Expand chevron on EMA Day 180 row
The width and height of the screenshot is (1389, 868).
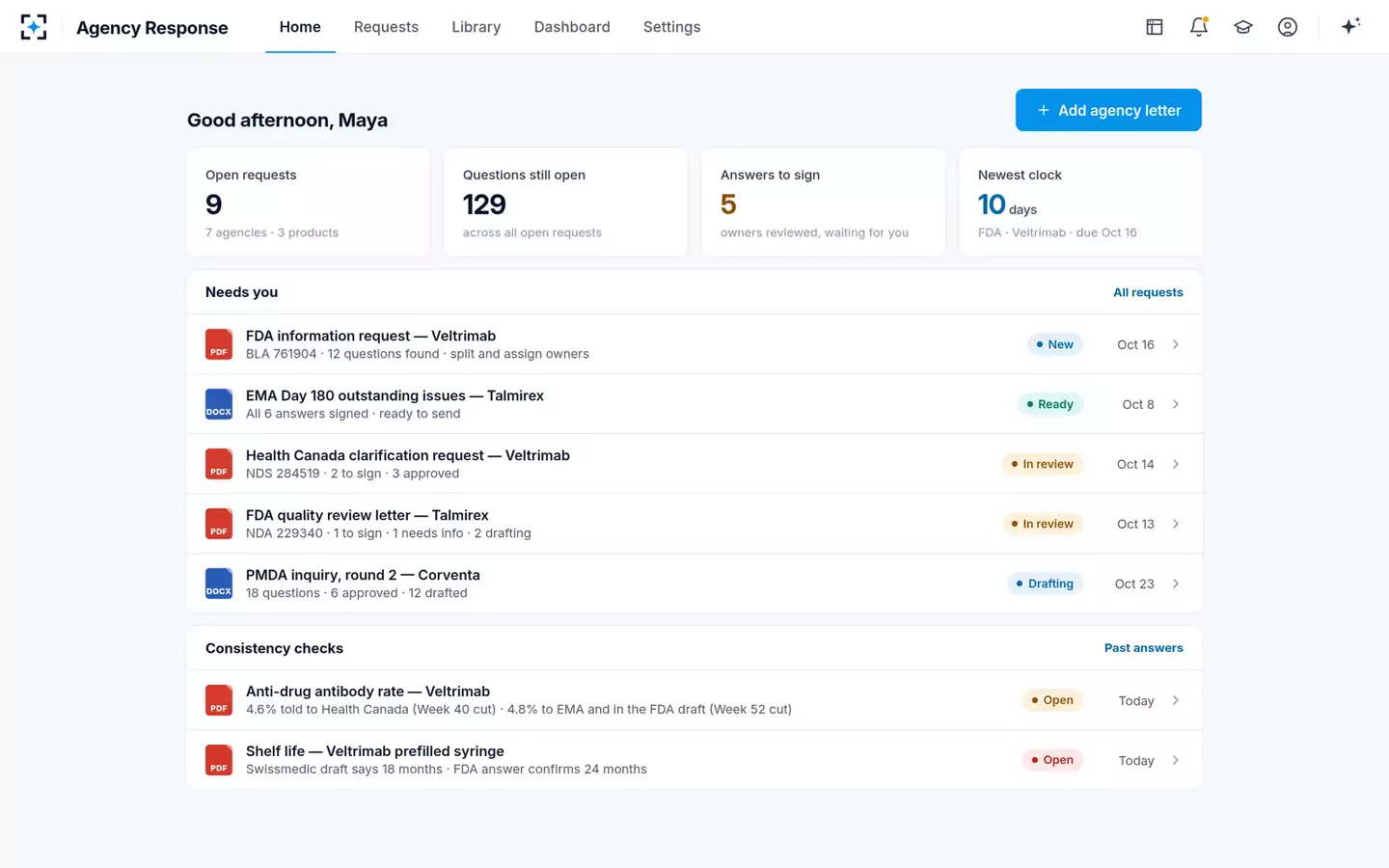pyautogui.click(x=1176, y=404)
